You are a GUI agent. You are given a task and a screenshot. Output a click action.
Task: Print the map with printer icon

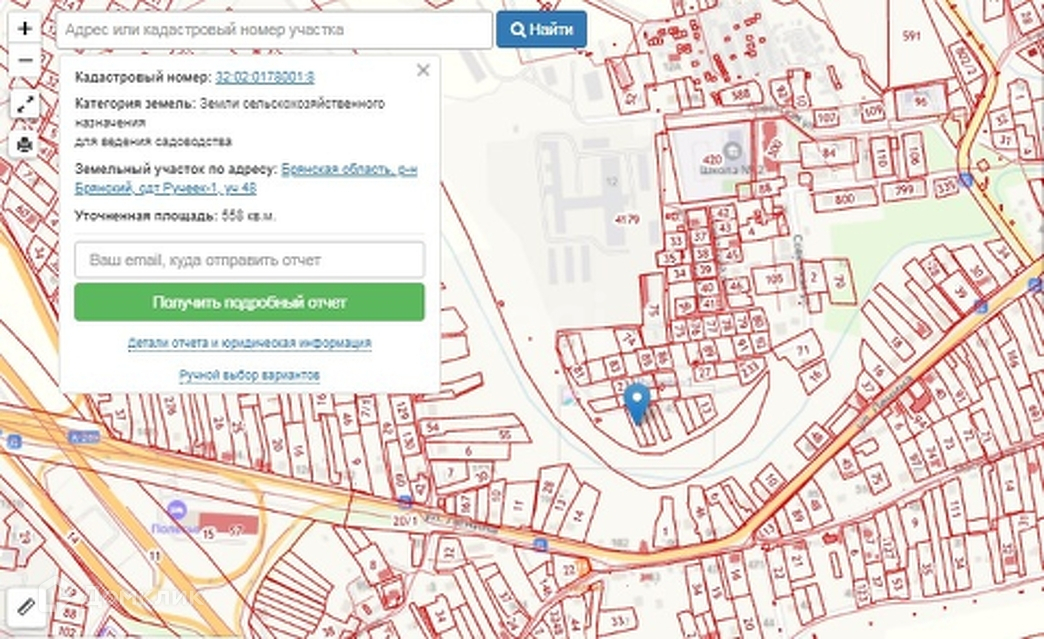25,145
